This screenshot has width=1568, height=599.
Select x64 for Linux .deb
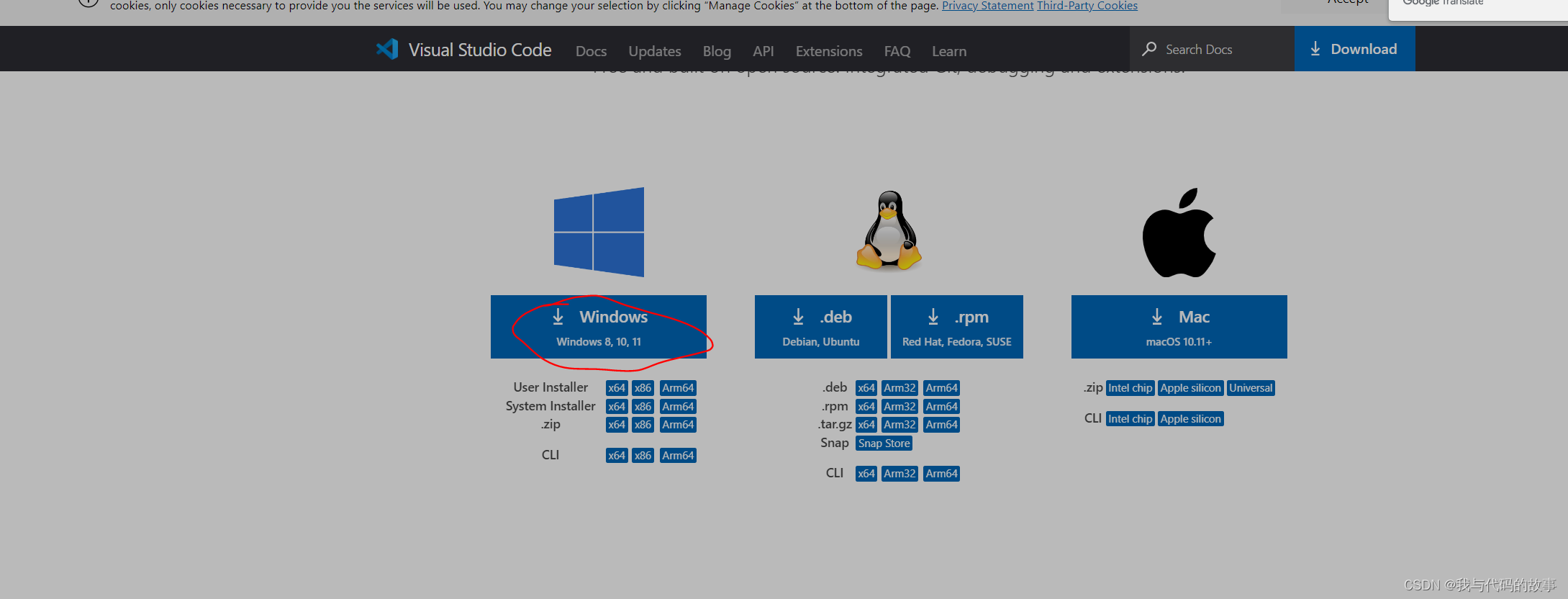(x=866, y=388)
